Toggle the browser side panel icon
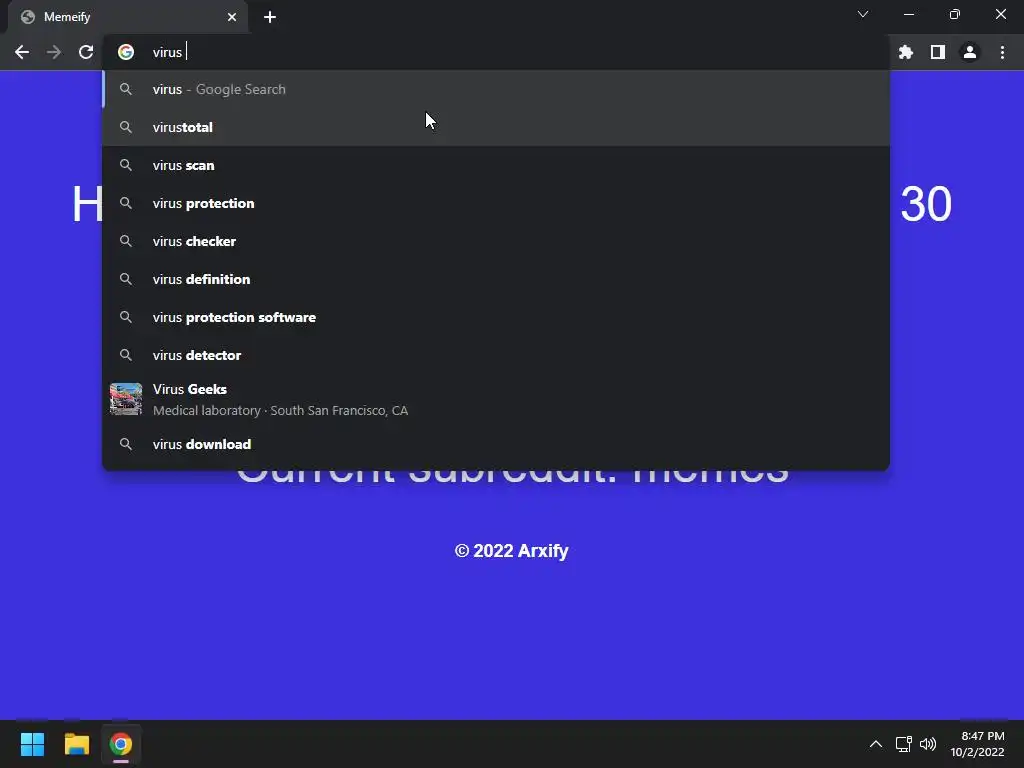The height and width of the screenshot is (768, 1024). pyautogui.click(x=938, y=52)
